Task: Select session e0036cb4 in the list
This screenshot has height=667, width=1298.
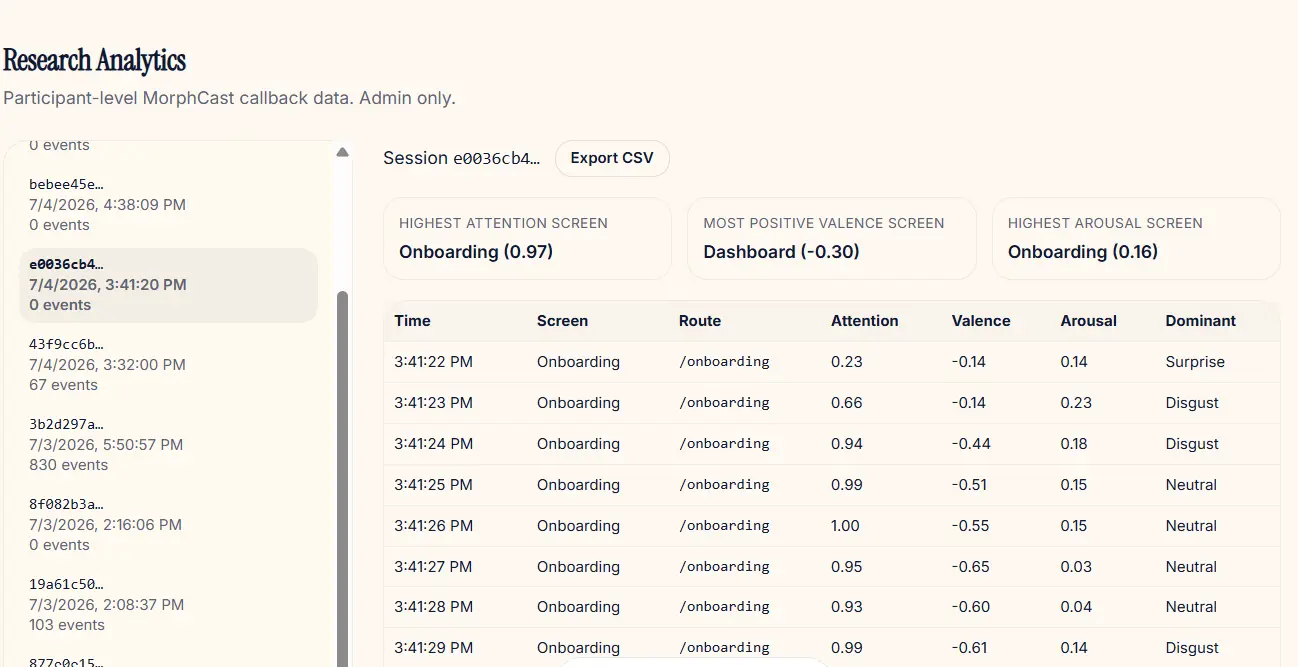Action: click(x=168, y=285)
